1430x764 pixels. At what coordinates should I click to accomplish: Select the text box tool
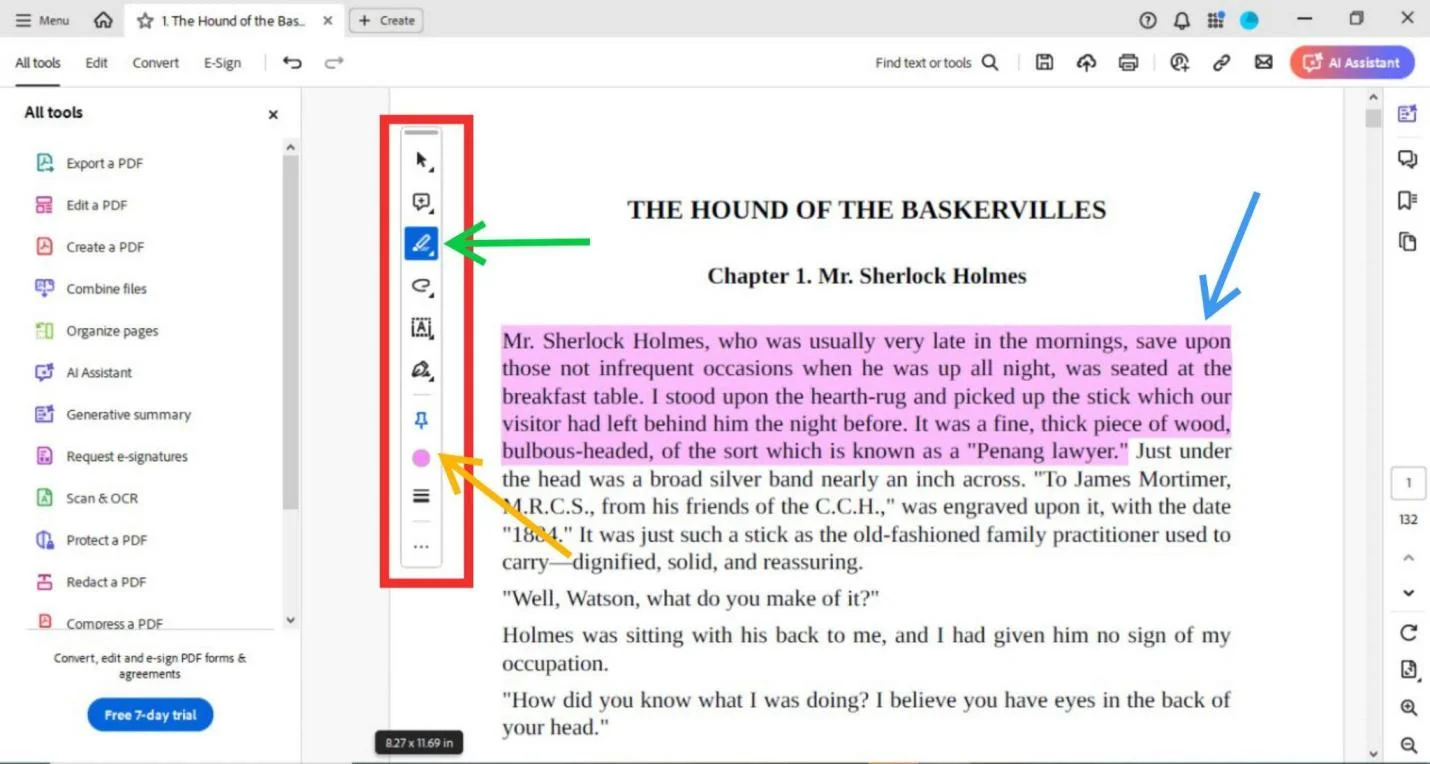click(422, 328)
